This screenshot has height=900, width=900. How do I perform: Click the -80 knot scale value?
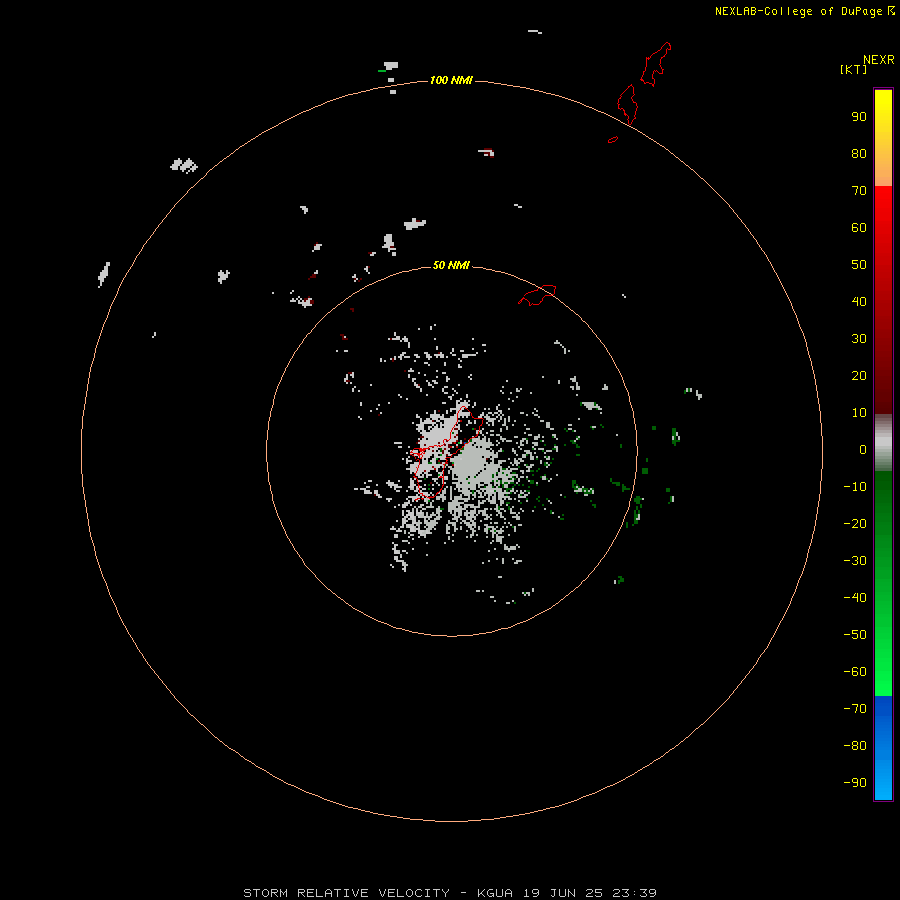tap(855, 746)
